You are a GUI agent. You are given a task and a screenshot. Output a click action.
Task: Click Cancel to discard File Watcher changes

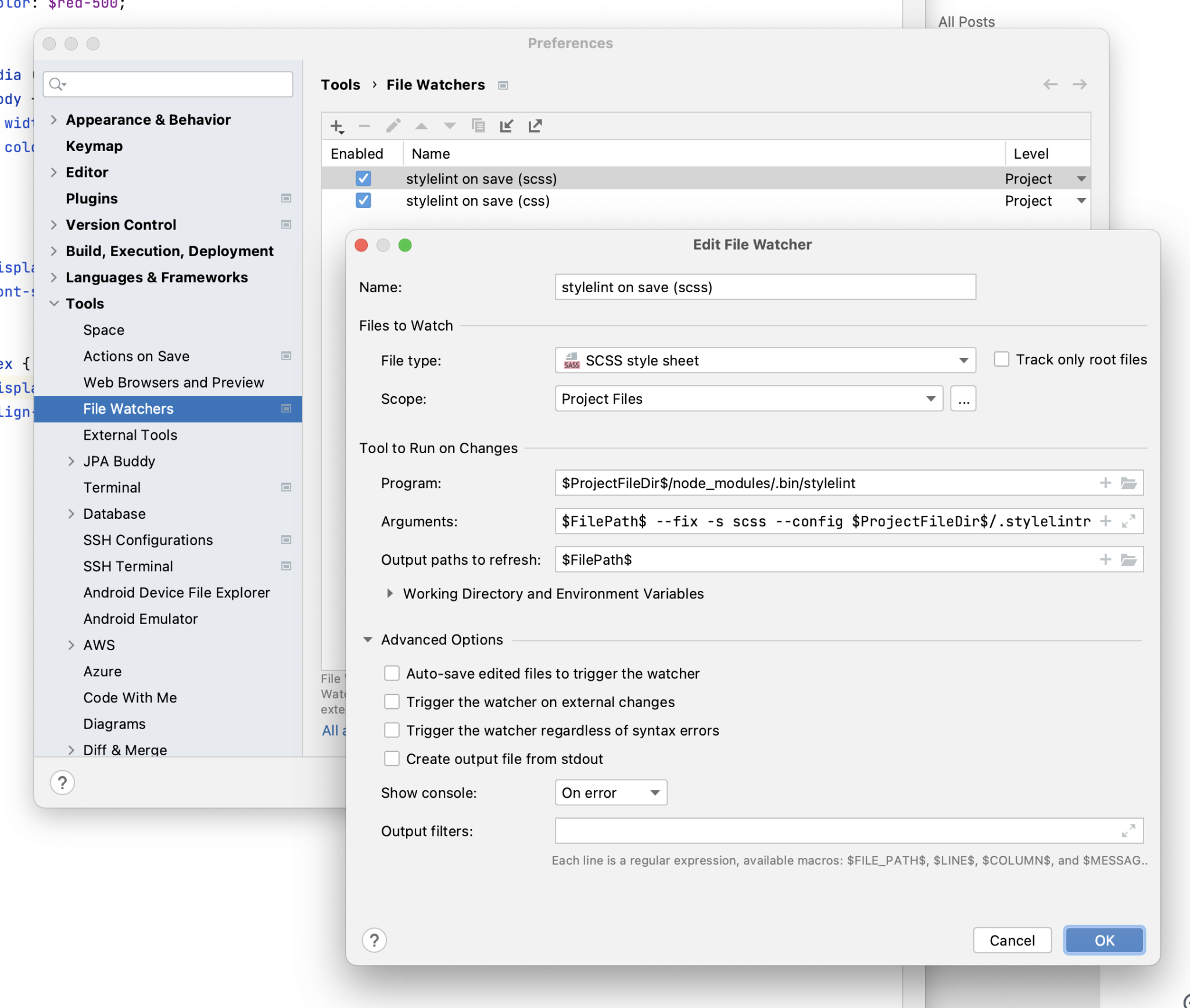point(1012,939)
